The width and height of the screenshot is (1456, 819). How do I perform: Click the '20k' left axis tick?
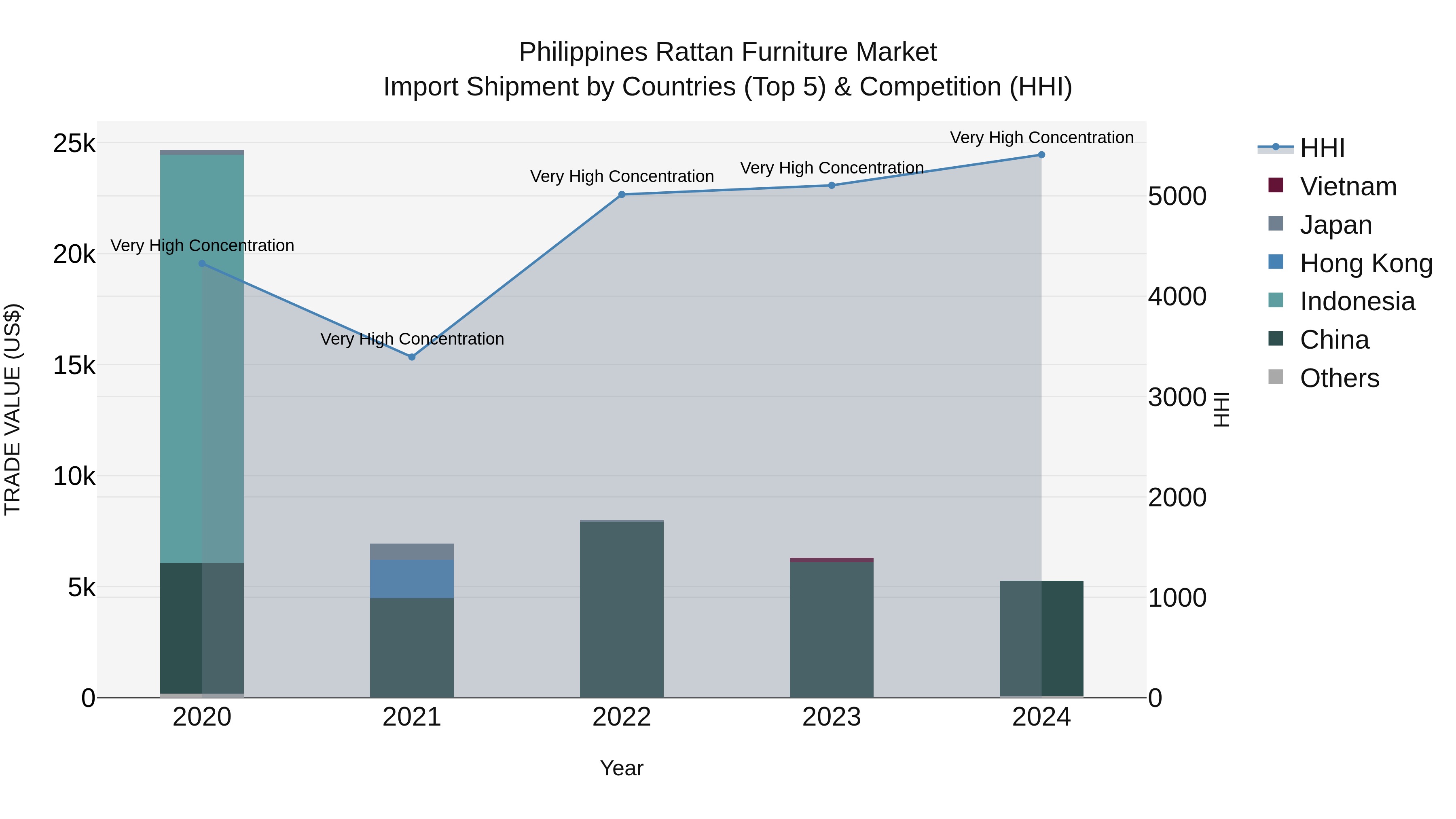pos(74,254)
